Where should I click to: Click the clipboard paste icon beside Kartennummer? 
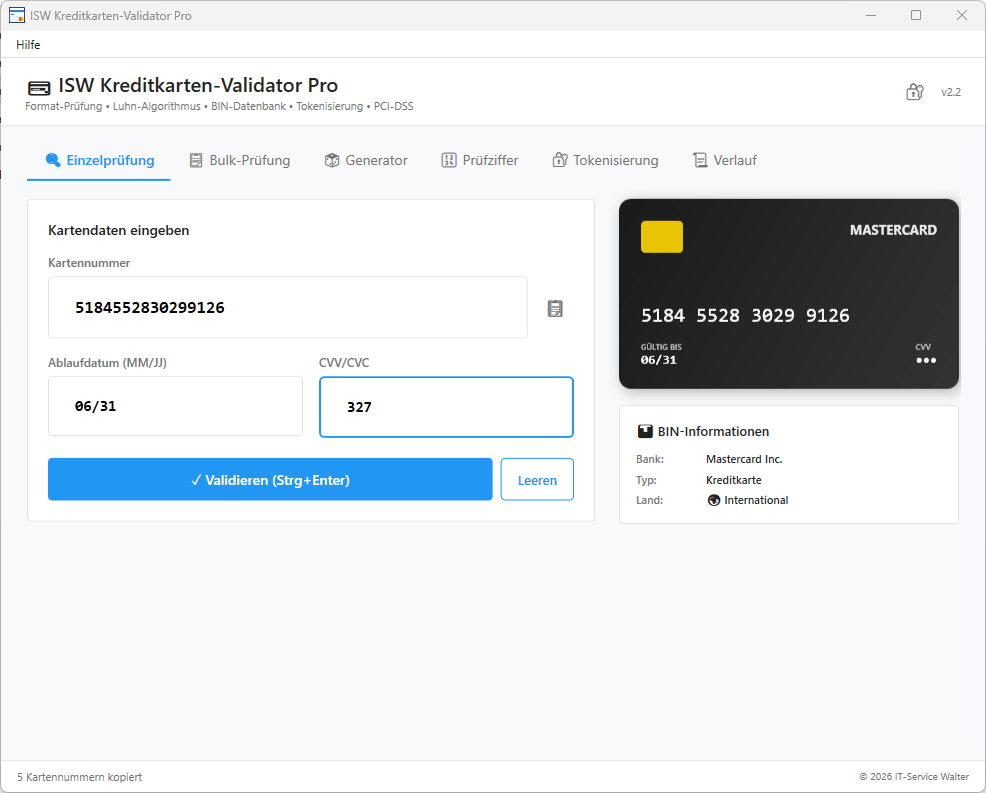555,309
